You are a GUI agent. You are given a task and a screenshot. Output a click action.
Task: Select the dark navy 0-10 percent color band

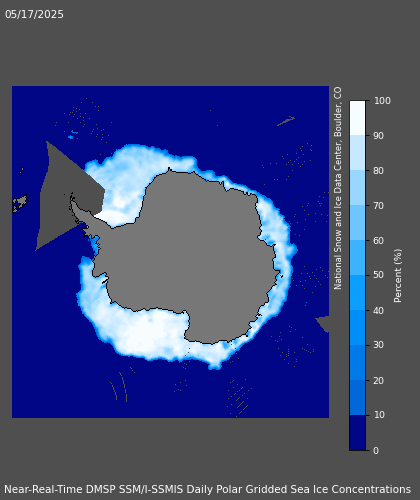pos(357,433)
